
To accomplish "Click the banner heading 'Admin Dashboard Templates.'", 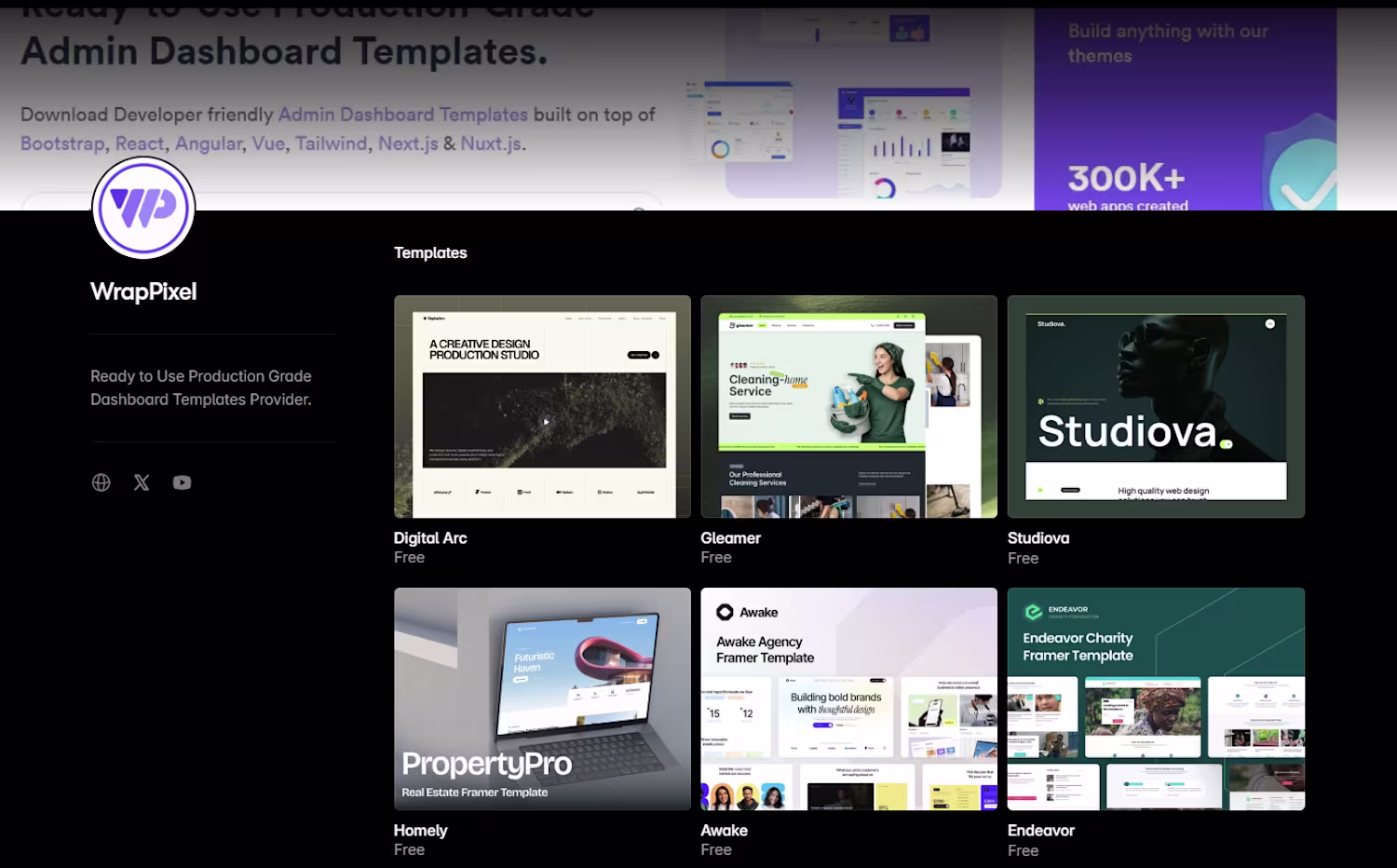I will [284, 51].
